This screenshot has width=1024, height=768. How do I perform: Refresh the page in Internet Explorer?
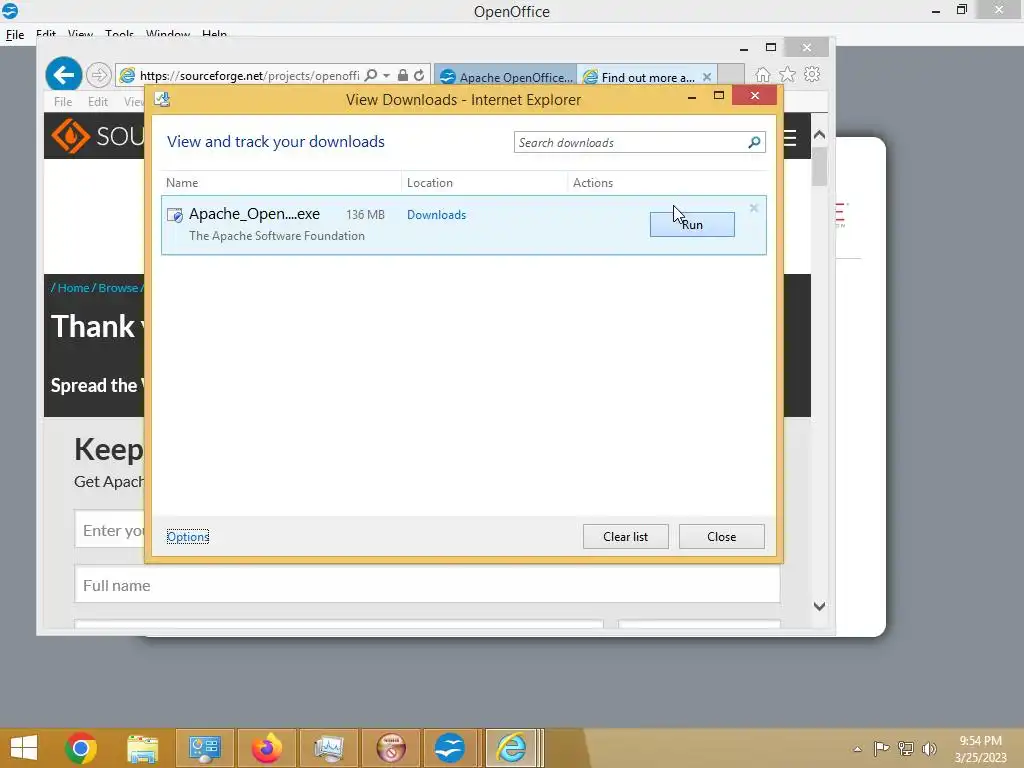point(419,75)
